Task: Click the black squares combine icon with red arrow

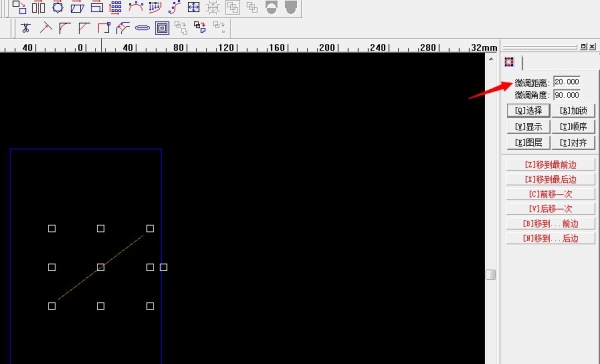Action: pyautogui.click(x=200, y=27)
